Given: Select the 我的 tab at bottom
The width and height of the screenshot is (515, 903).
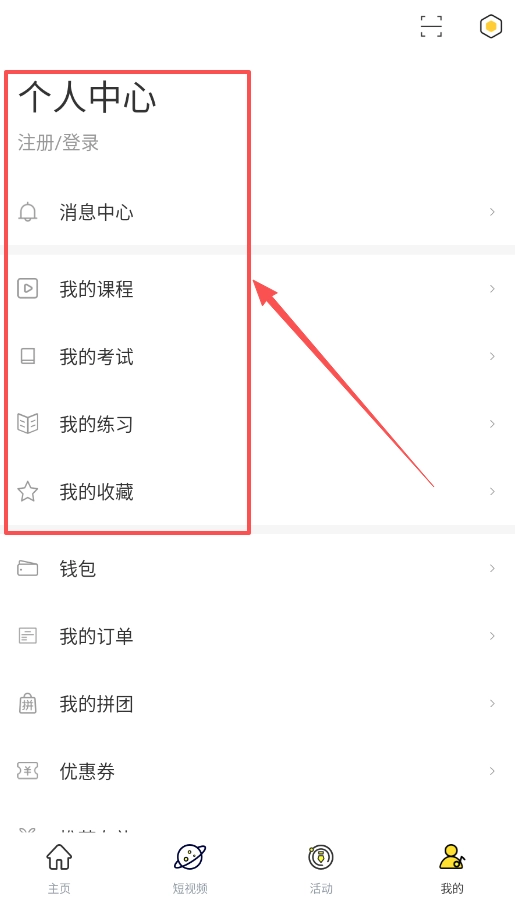Looking at the screenshot, I should pos(452,869).
